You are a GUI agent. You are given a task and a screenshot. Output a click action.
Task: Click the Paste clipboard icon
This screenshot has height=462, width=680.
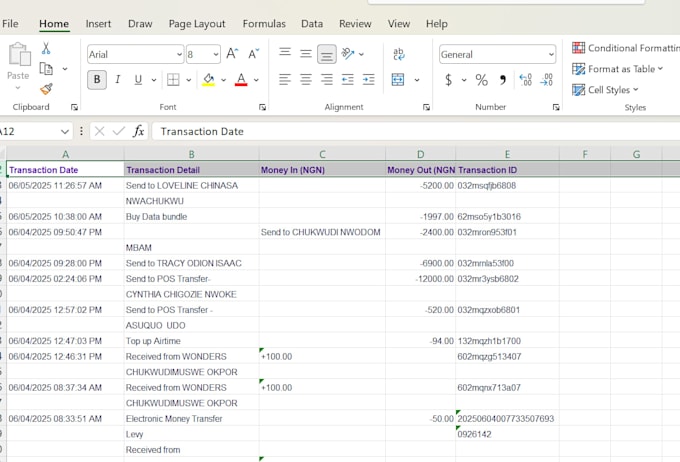click(20, 55)
